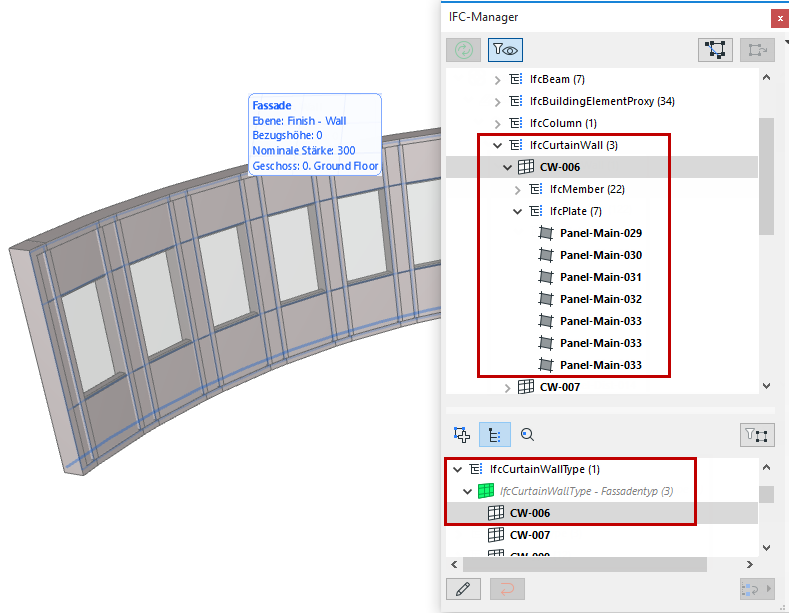Click the green Fassadentyp type icon
The width and height of the screenshot is (789, 613).
tap(486, 491)
